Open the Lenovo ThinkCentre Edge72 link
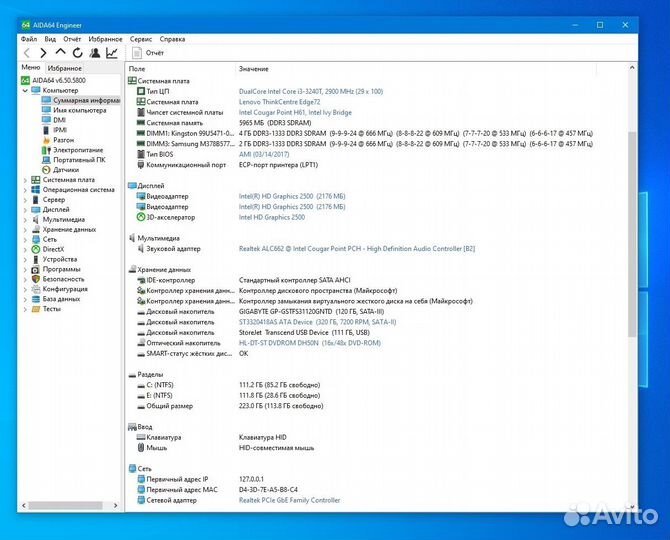This screenshot has height=540, width=670. pyautogui.click(x=279, y=102)
